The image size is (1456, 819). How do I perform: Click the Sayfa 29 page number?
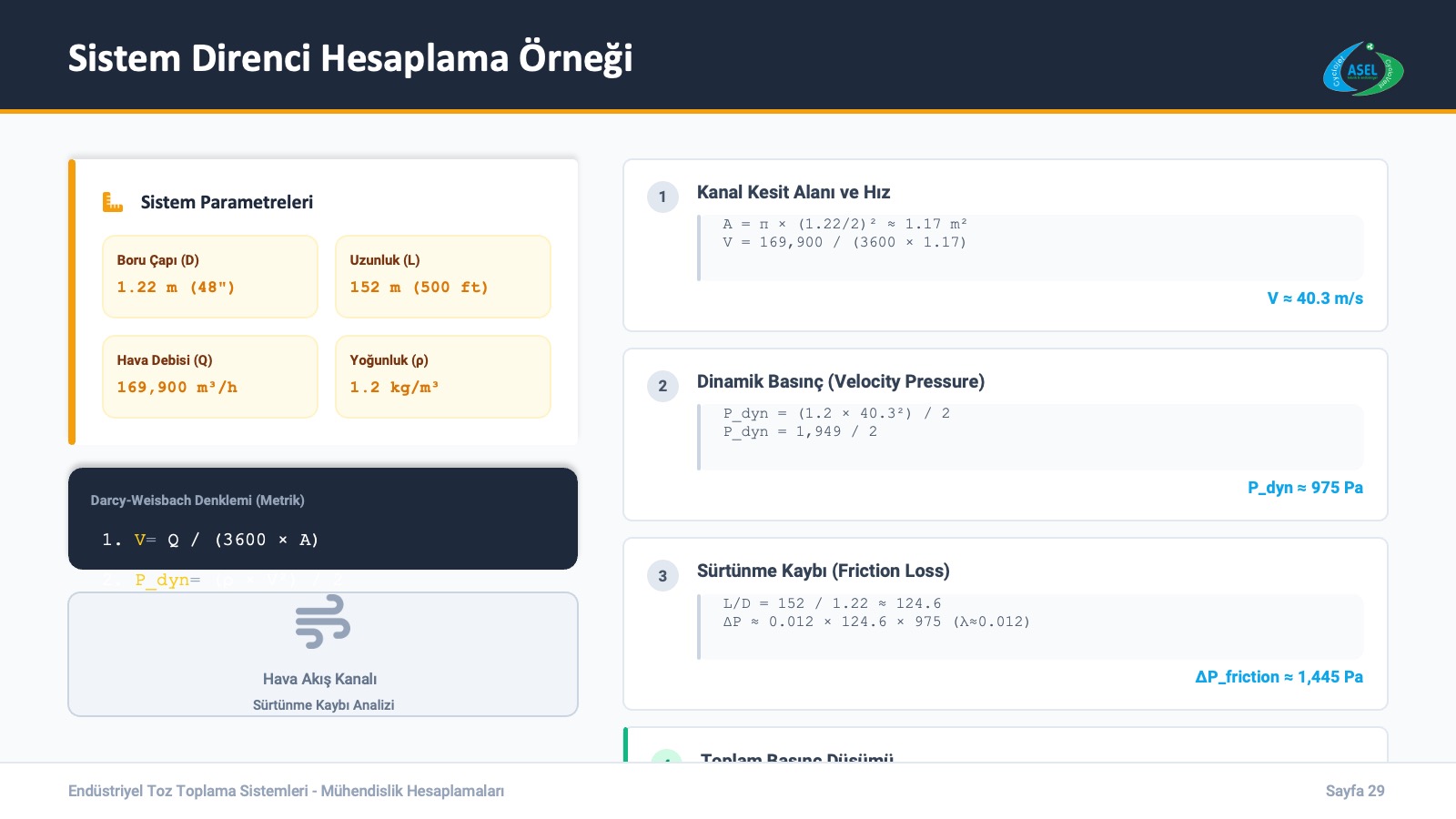click(x=1355, y=791)
